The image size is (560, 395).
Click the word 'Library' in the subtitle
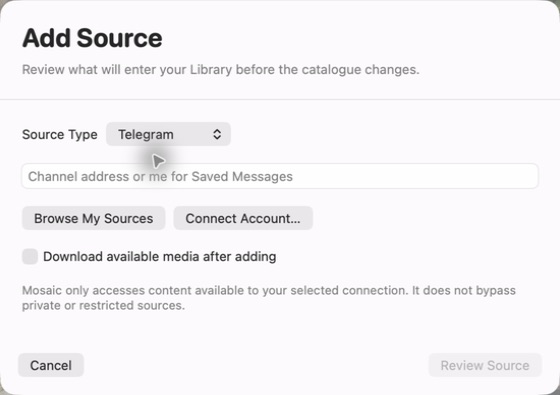(211, 70)
